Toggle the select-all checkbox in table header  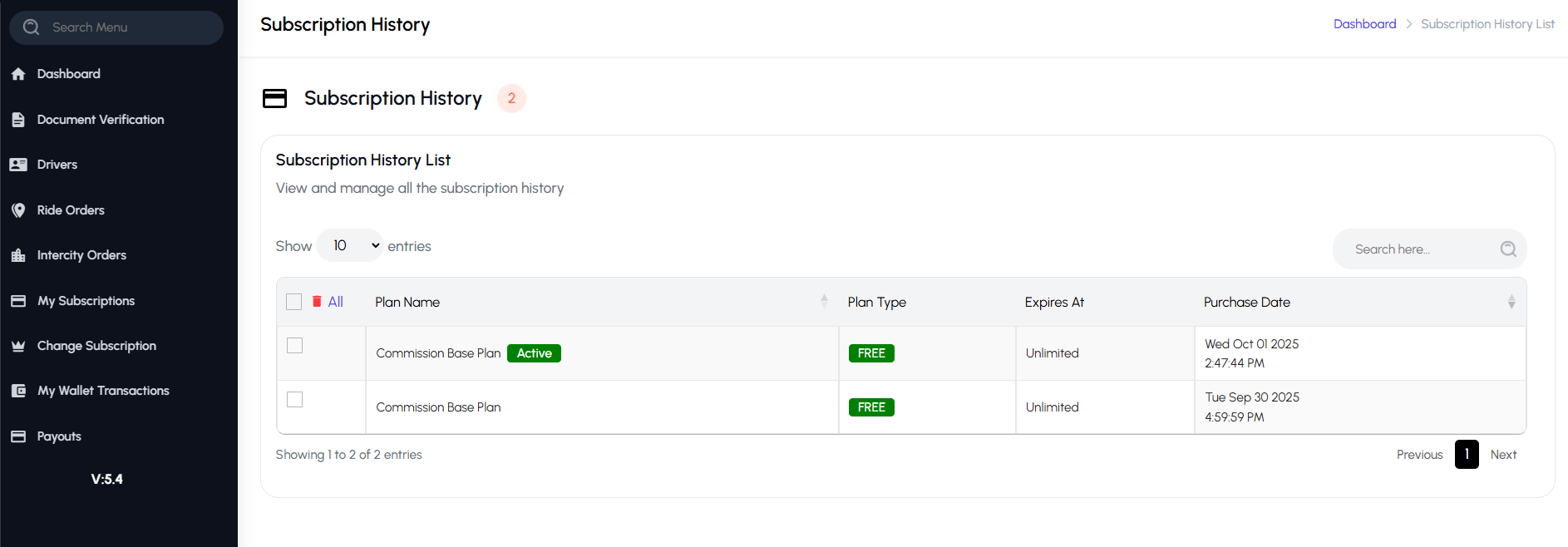tap(293, 302)
